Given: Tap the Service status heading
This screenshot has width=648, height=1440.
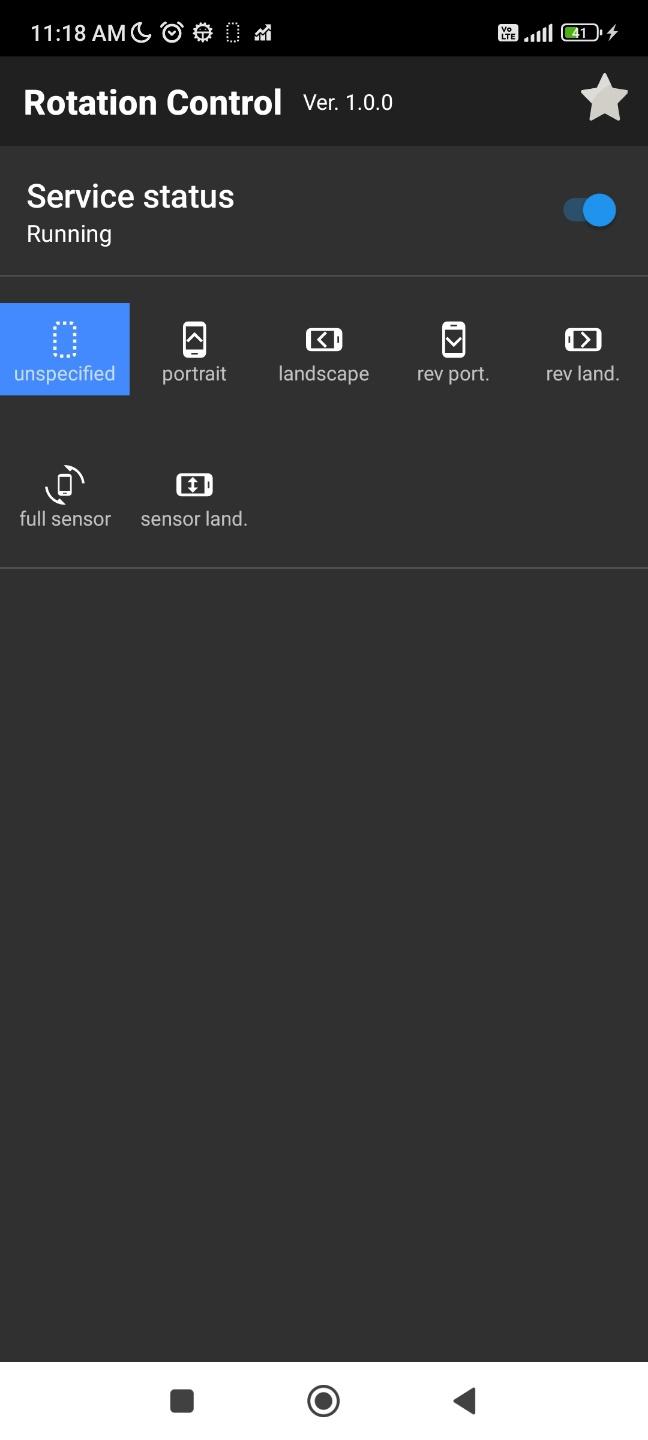Looking at the screenshot, I should pos(130,196).
